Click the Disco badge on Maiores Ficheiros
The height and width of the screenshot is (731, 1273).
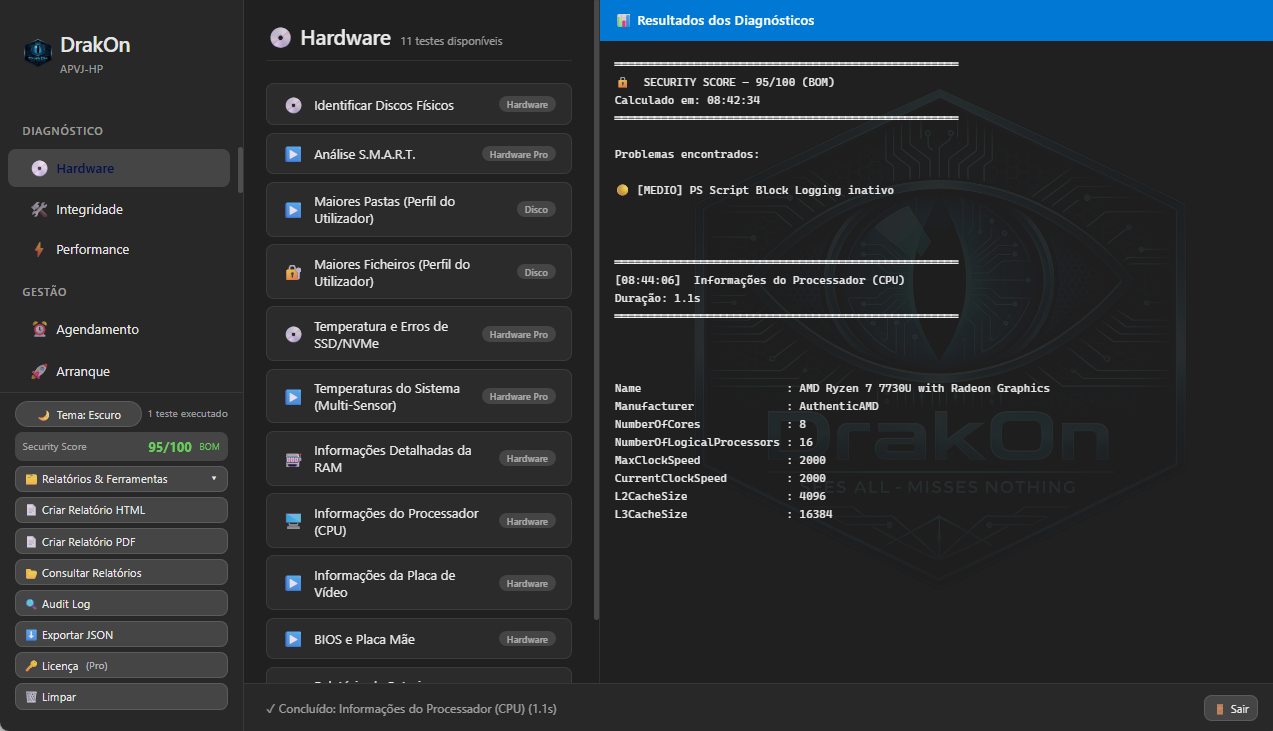537,272
